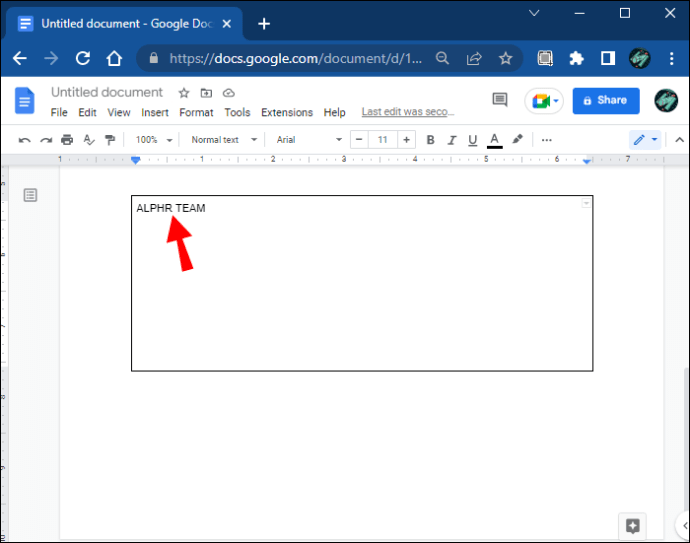
Task: Expand the Normal text style dropdown
Action: click(224, 140)
